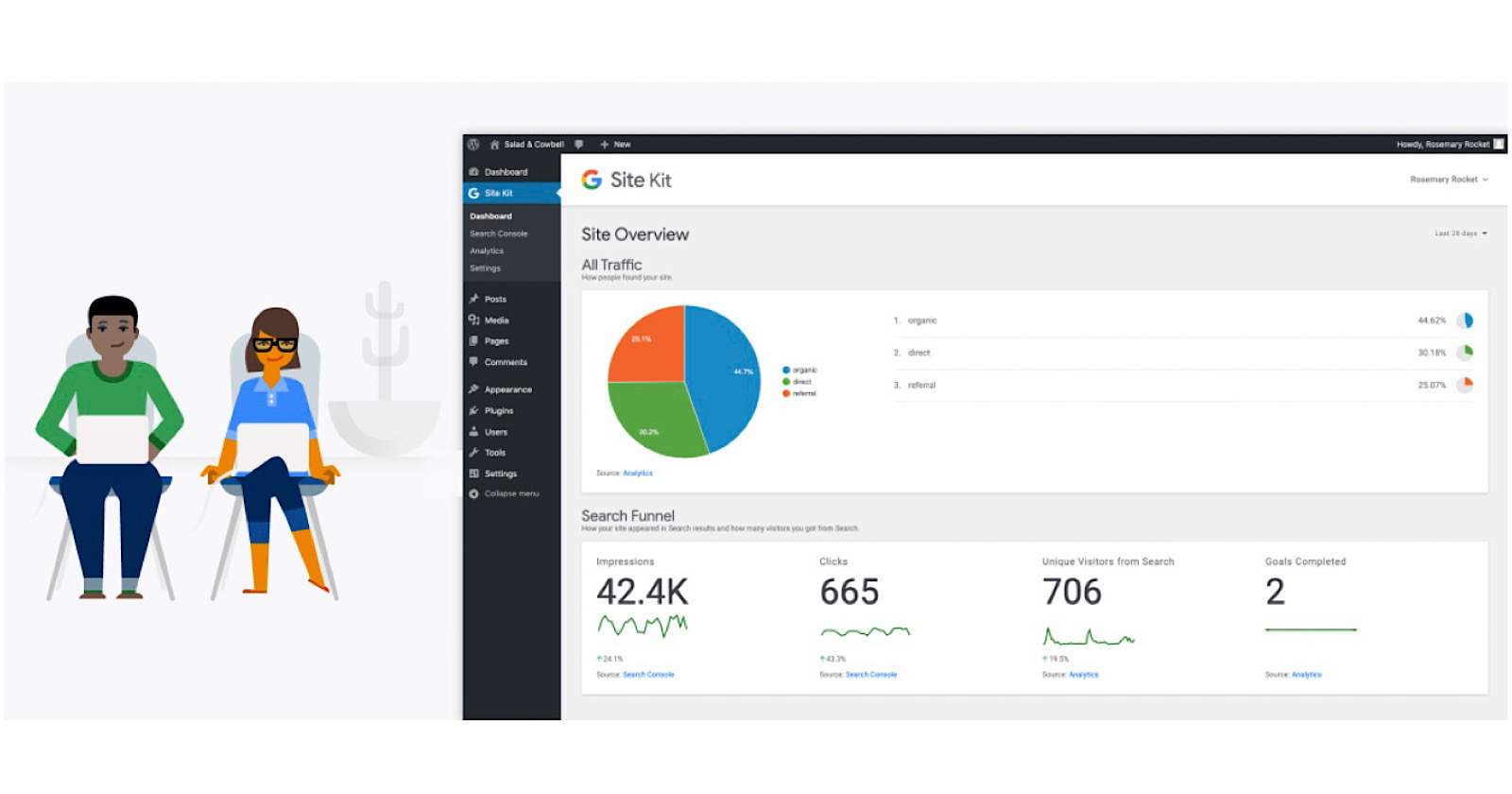This screenshot has height=794, width=1512.
Task: Open the Rosemary Rocket account dropdown
Action: click(1449, 180)
